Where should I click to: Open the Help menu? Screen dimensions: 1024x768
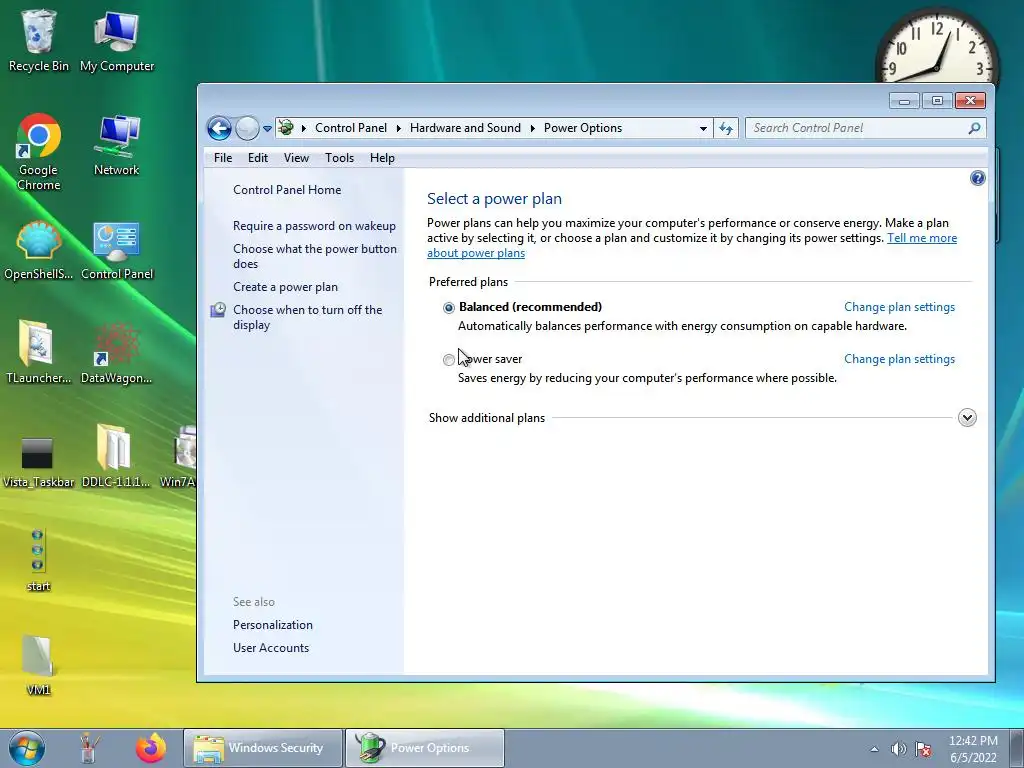tap(382, 158)
